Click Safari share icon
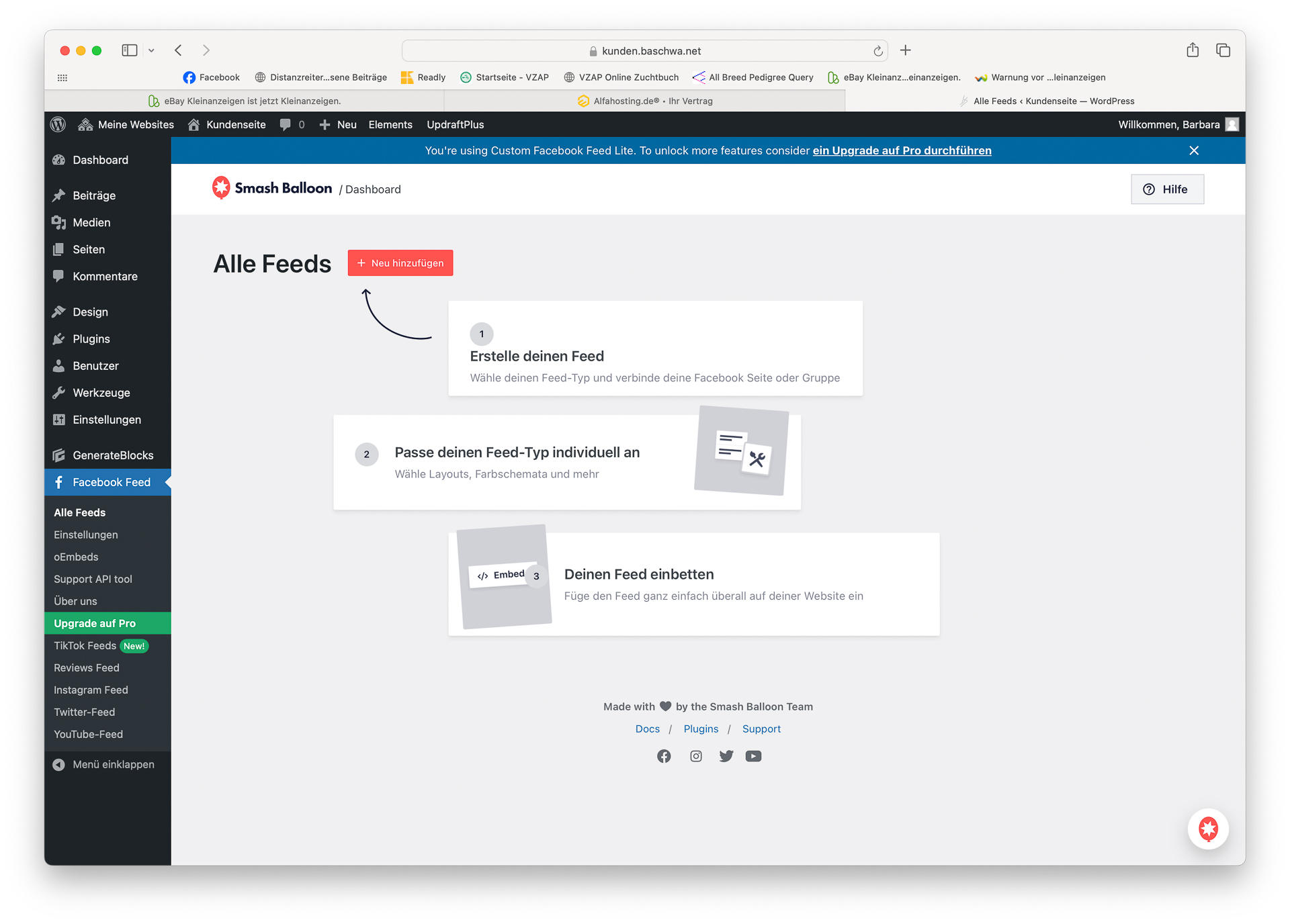 tap(1192, 50)
